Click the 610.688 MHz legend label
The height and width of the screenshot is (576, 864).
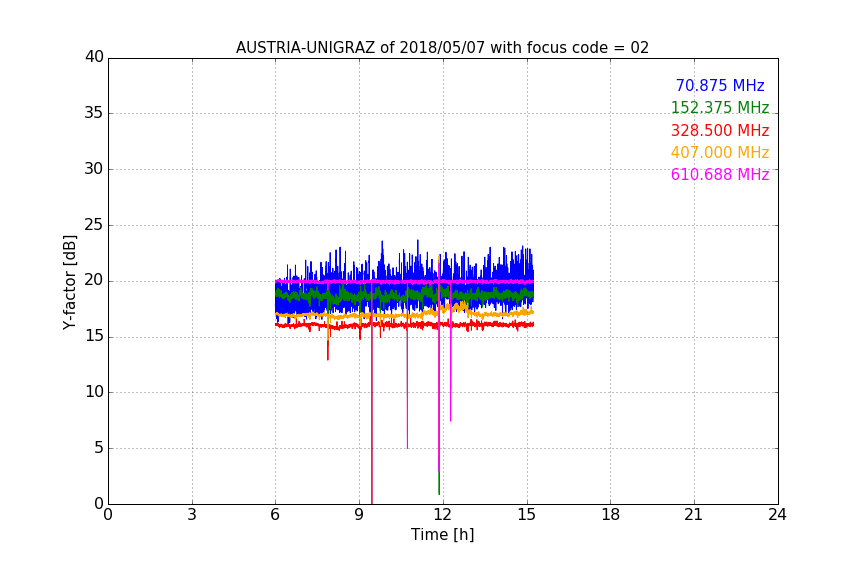point(720,174)
